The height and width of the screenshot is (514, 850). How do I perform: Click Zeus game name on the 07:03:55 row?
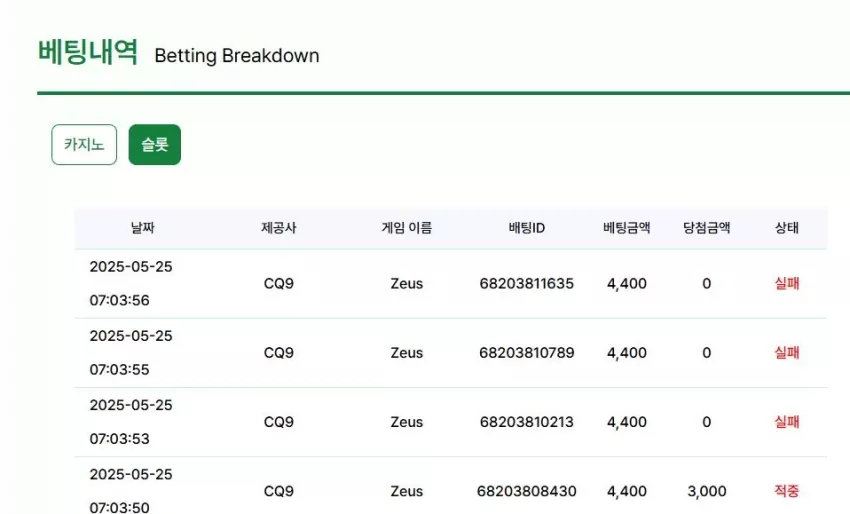point(407,353)
